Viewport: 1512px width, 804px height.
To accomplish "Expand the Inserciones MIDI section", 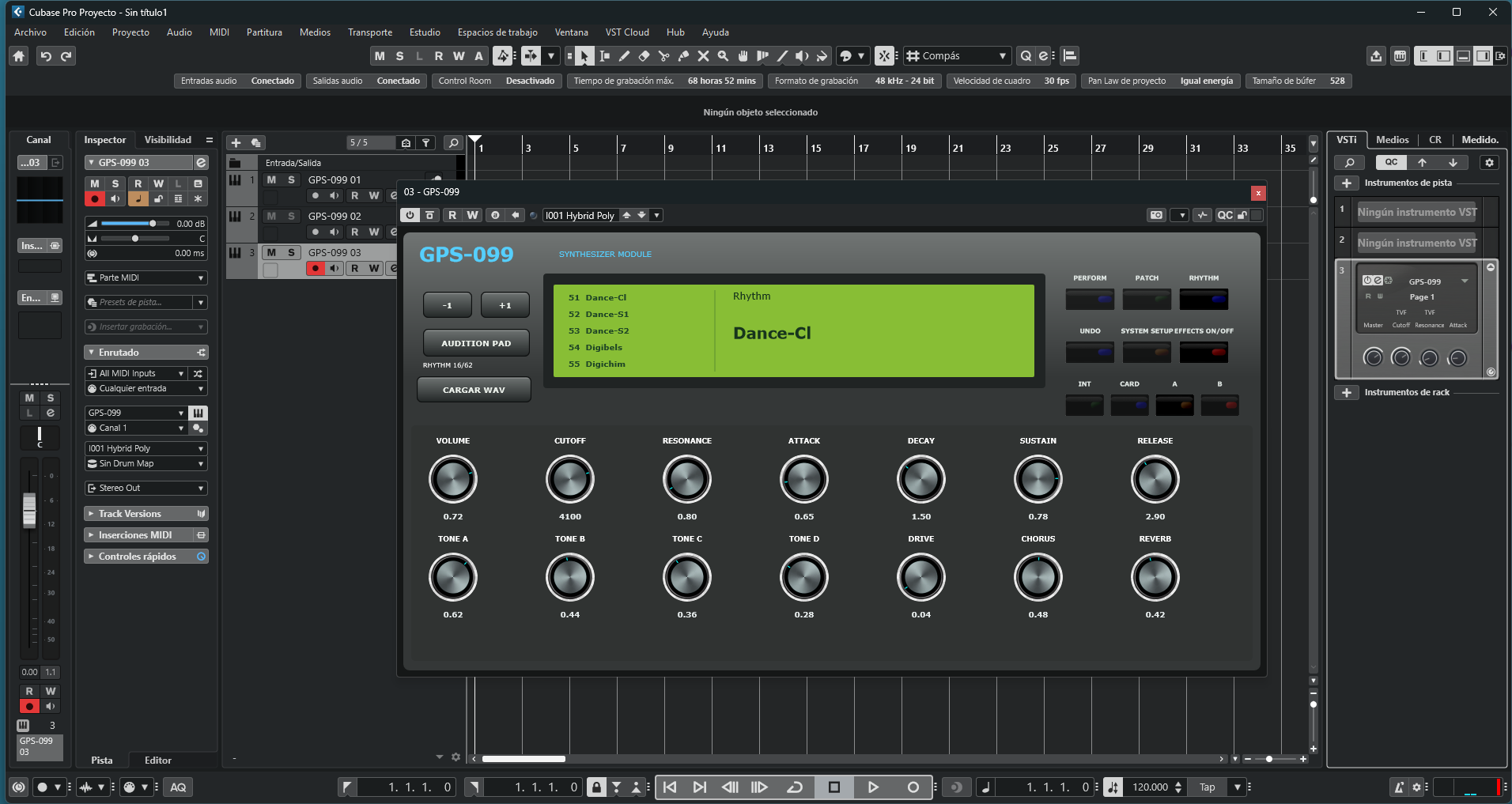I will pyautogui.click(x=146, y=535).
